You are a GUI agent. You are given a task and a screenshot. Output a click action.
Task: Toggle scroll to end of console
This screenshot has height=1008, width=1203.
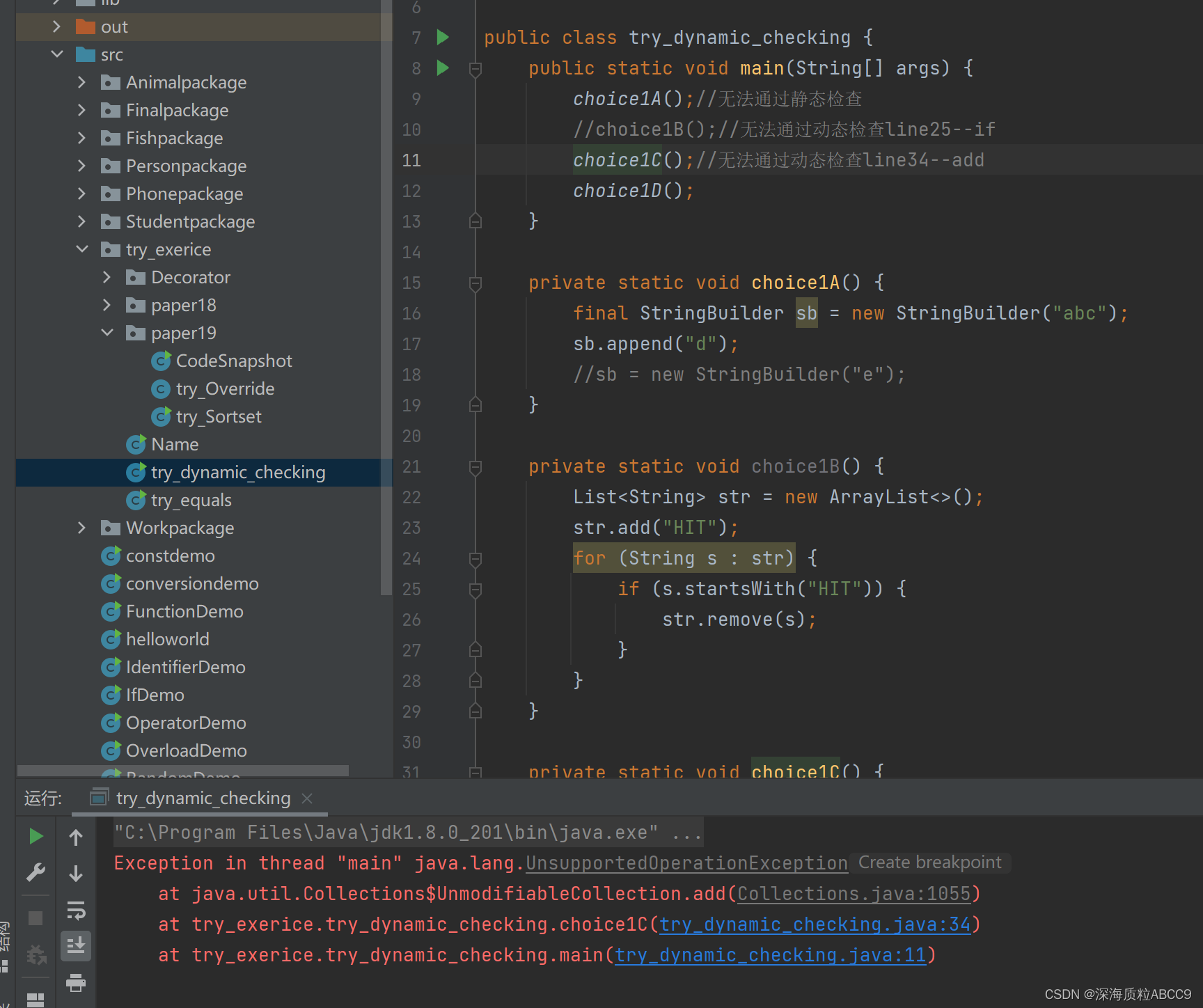(x=76, y=946)
